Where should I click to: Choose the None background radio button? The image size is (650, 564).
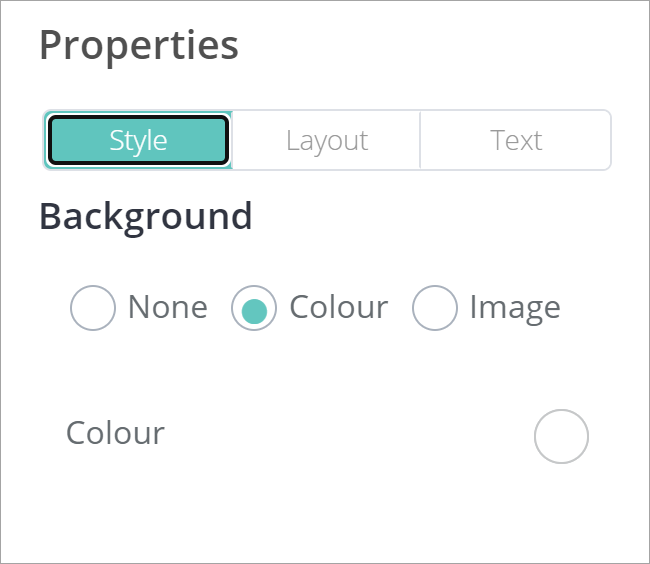93,308
